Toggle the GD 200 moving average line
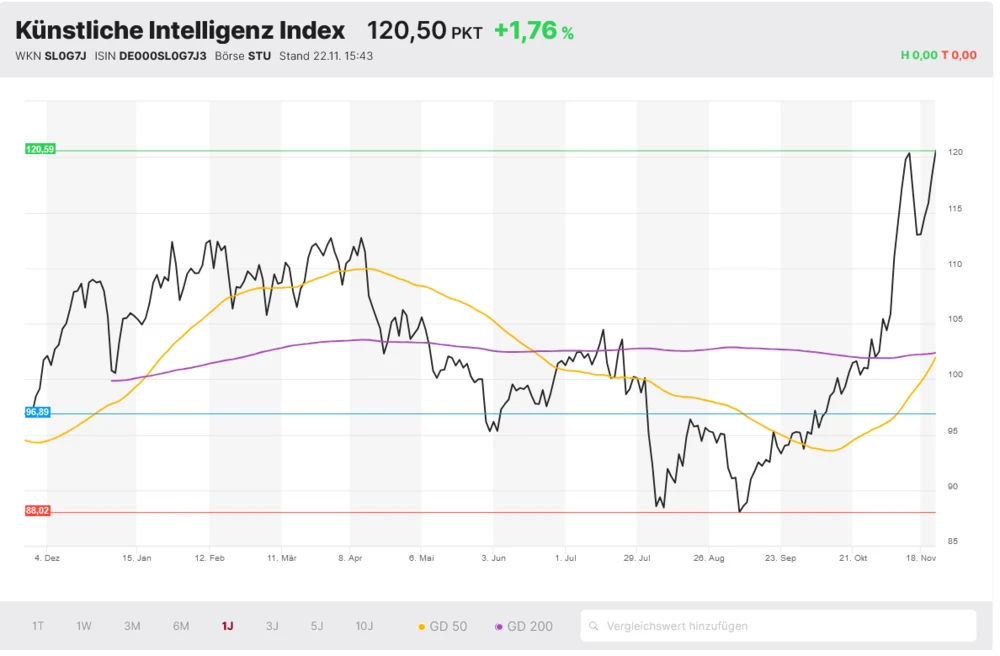1000x656 pixels. click(532, 625)
